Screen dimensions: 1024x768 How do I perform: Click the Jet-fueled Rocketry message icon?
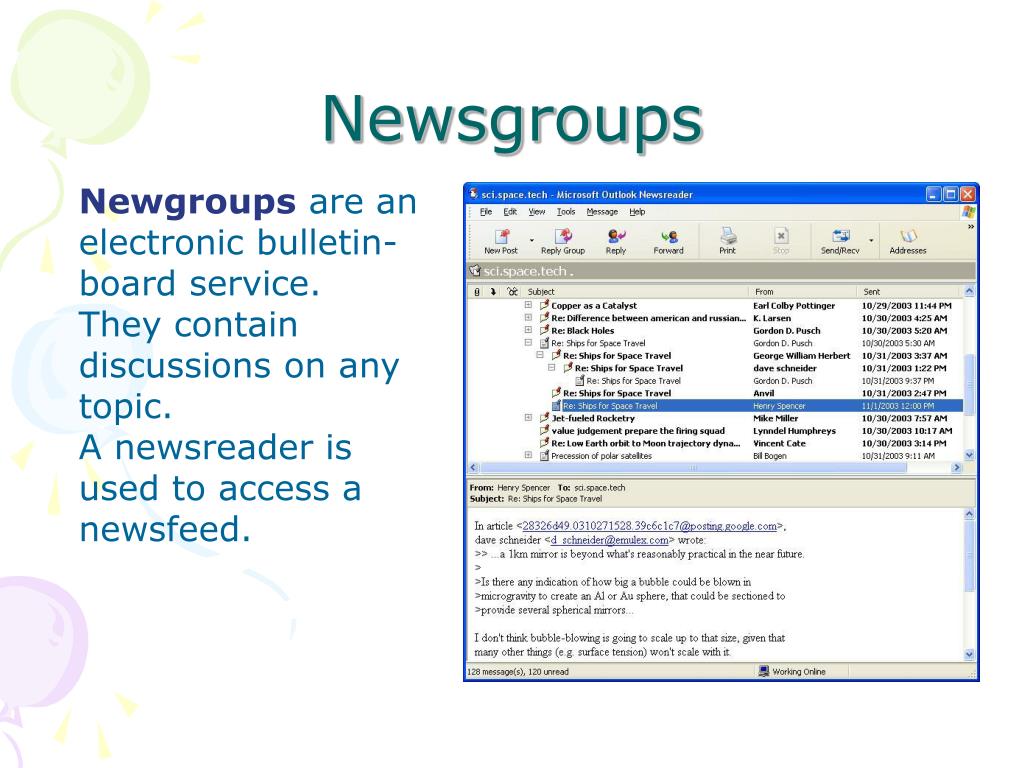[544, 417]
